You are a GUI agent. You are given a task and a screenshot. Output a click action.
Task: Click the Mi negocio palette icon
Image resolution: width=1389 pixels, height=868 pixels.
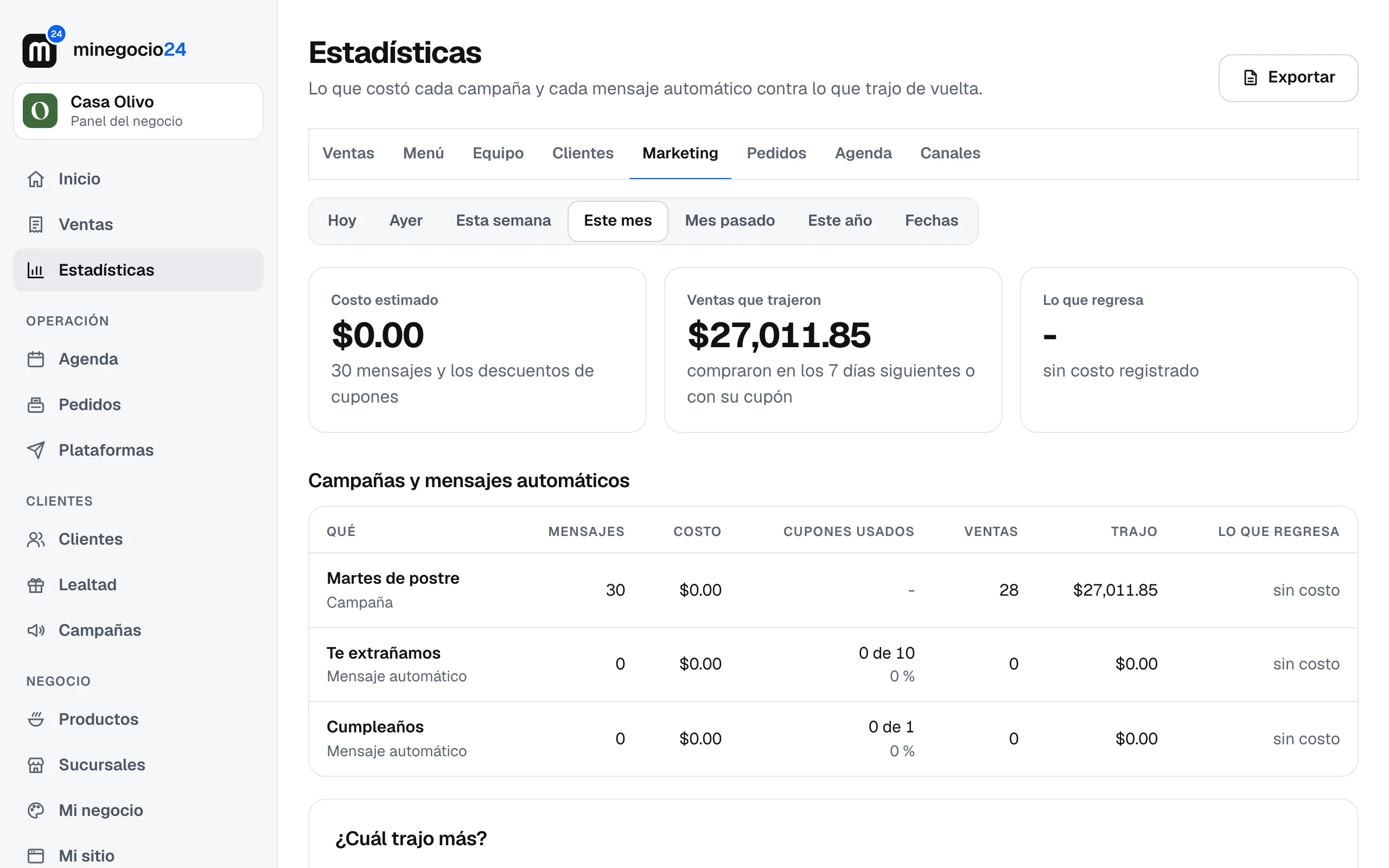click(36, 810)
